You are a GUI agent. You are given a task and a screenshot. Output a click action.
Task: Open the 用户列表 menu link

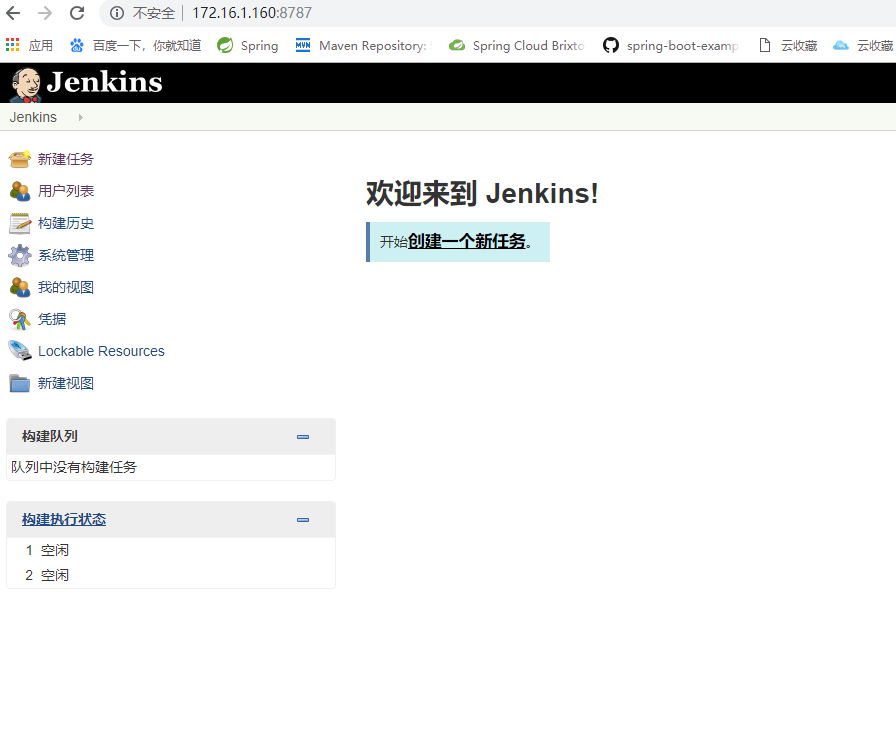pyautogui.click(x=66, y=191)
